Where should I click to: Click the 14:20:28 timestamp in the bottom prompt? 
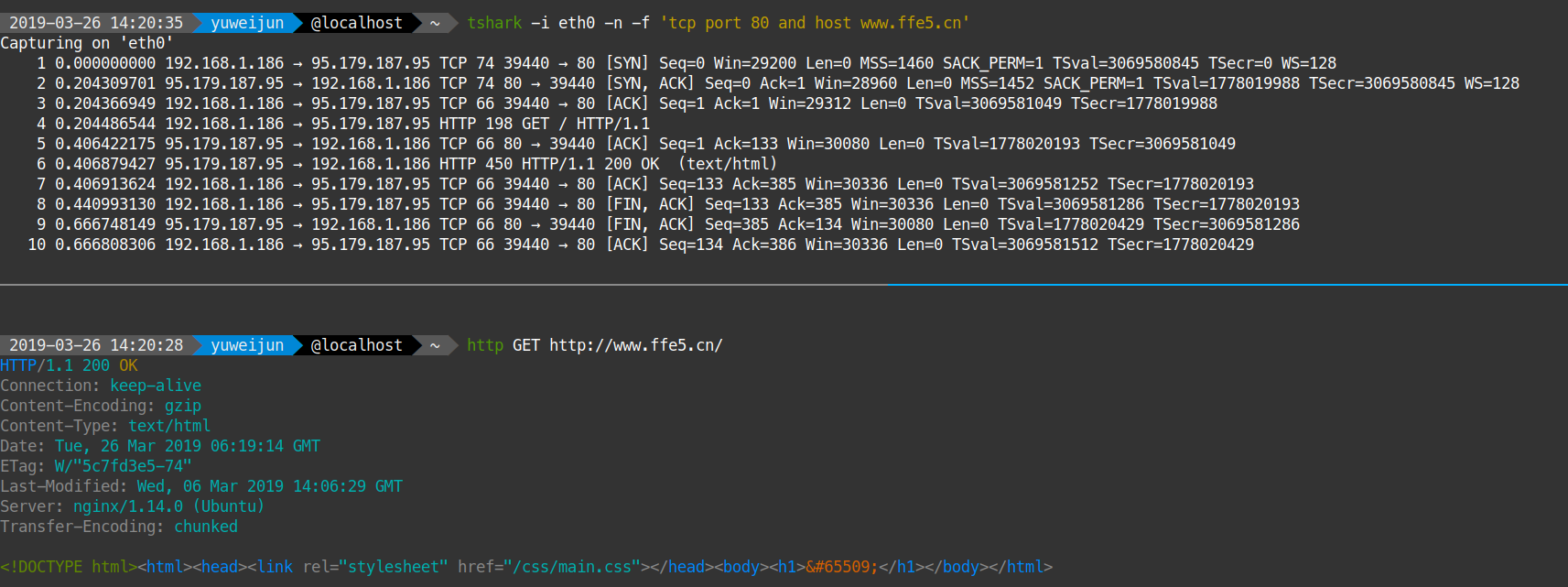pos(146,345)
